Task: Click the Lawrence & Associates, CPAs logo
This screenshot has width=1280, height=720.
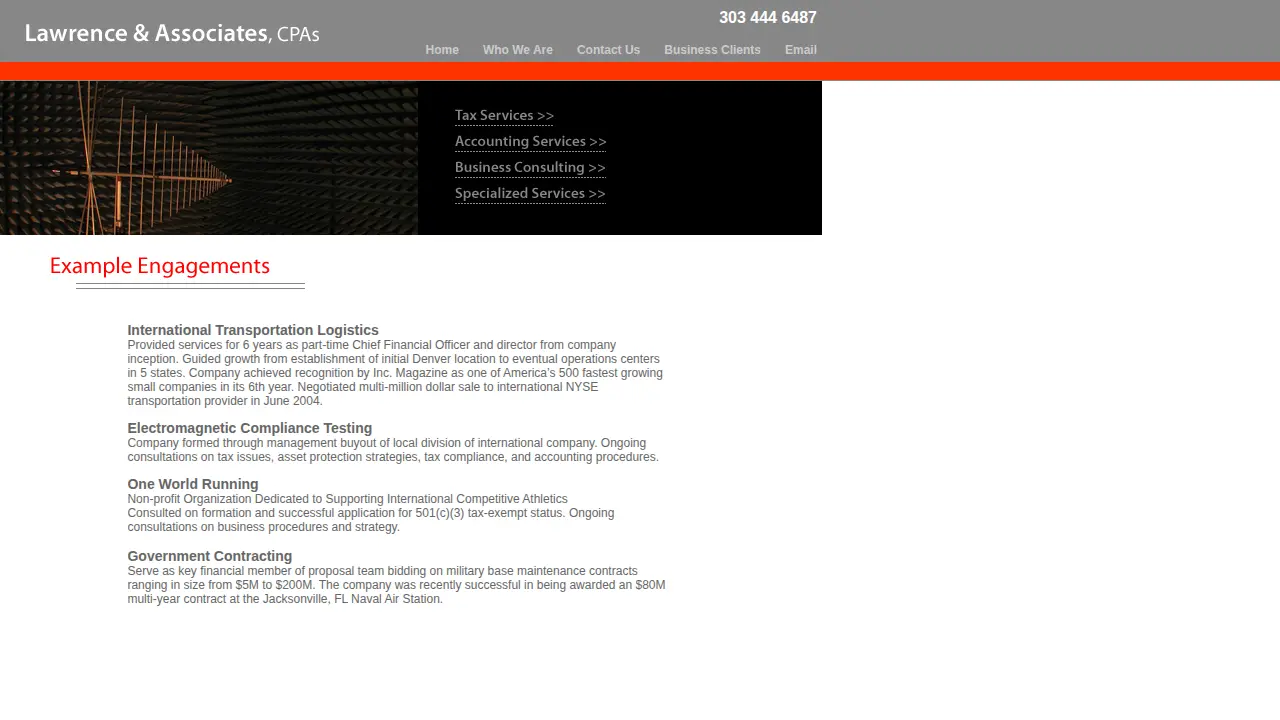Action: tap(172, 33)
